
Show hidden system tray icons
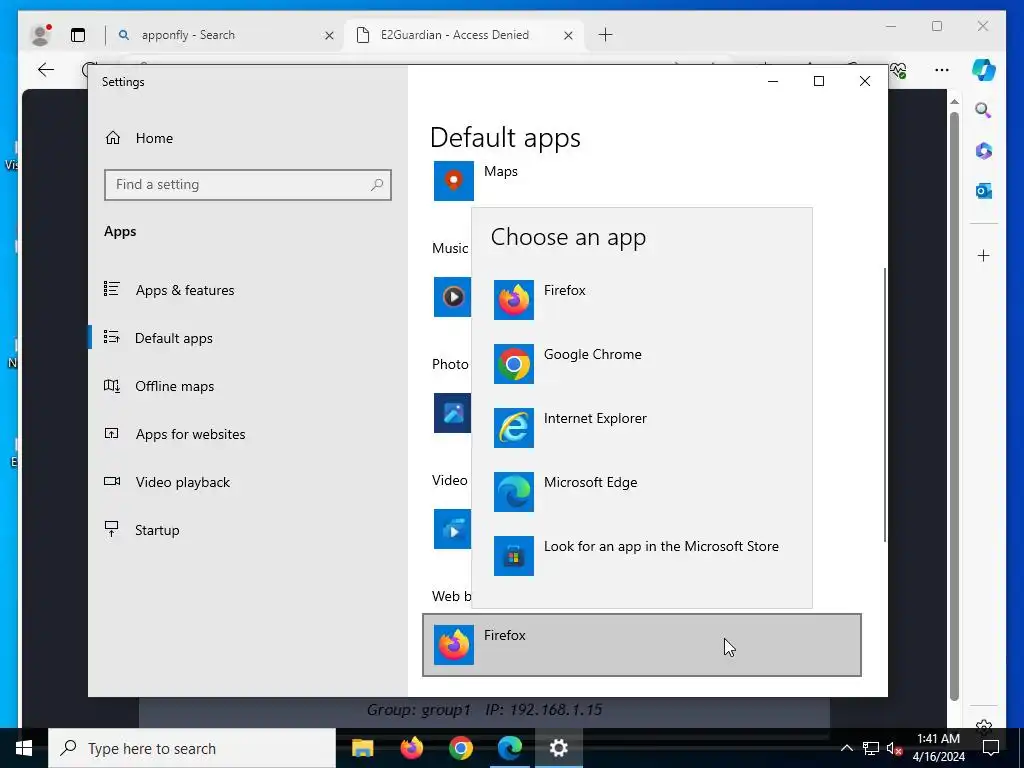[x=846, y=748]
